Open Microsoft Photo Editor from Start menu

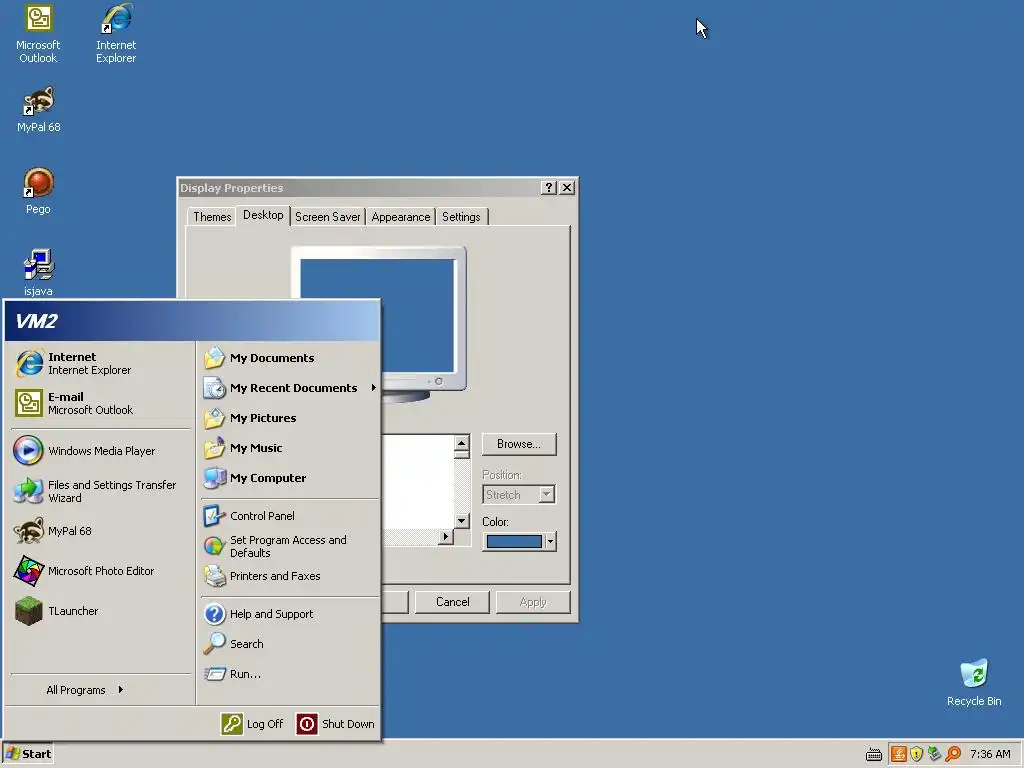[x=101, y=571]
